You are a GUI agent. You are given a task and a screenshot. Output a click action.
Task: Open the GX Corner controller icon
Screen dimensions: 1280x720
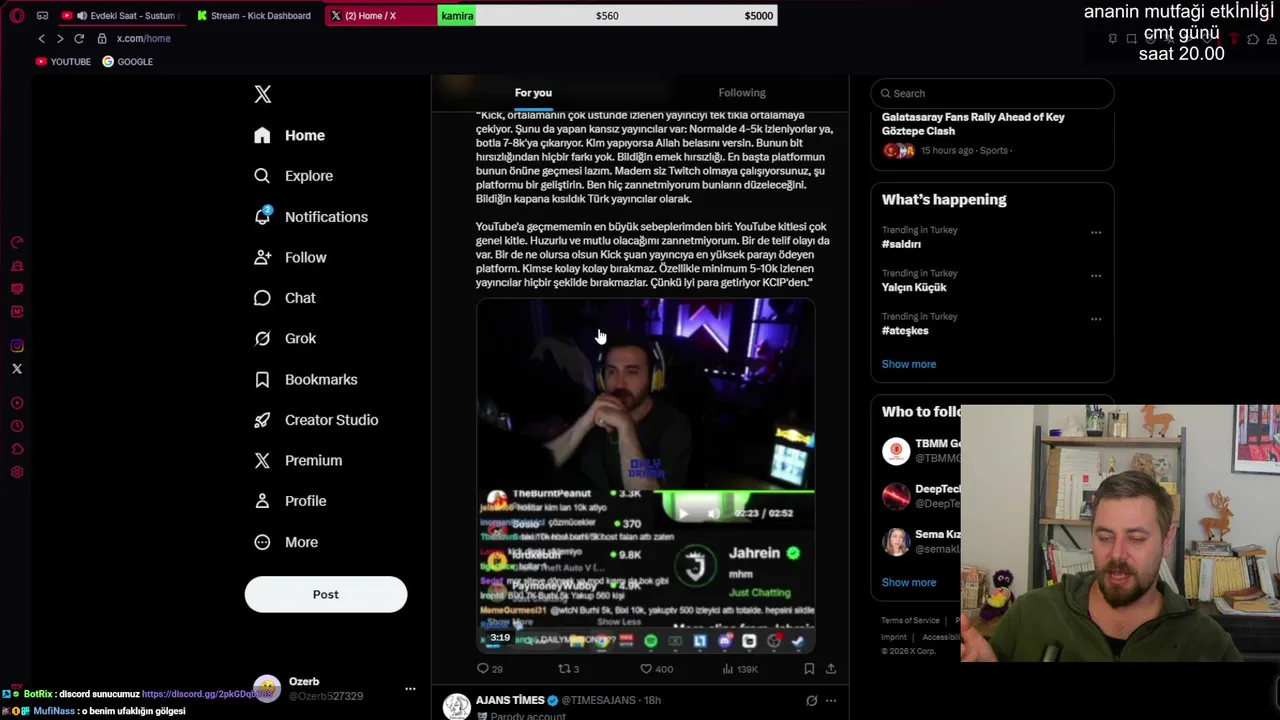click(43, 16)
